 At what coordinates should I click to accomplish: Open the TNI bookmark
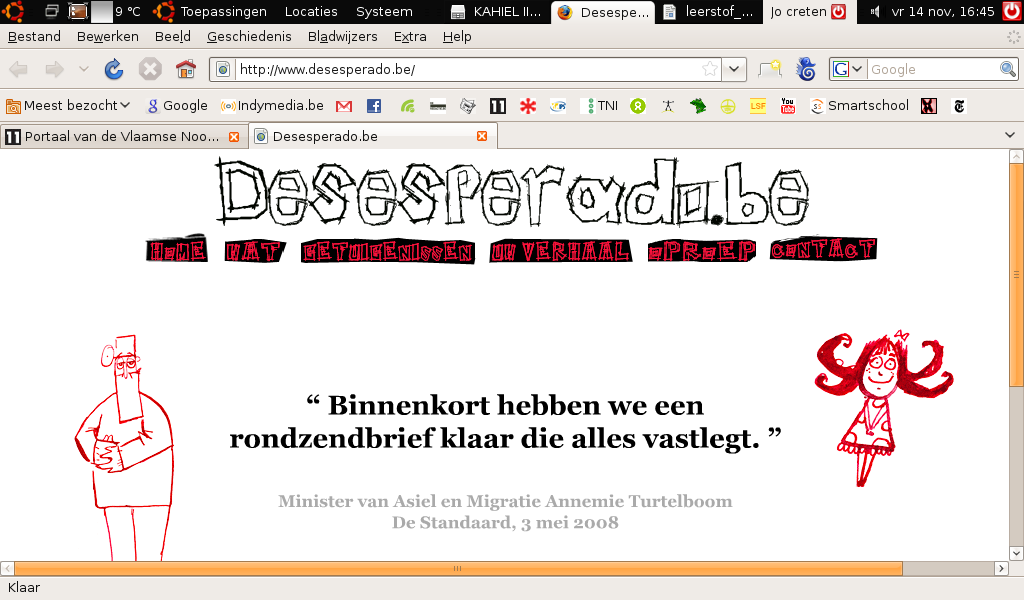coord(601,106)
